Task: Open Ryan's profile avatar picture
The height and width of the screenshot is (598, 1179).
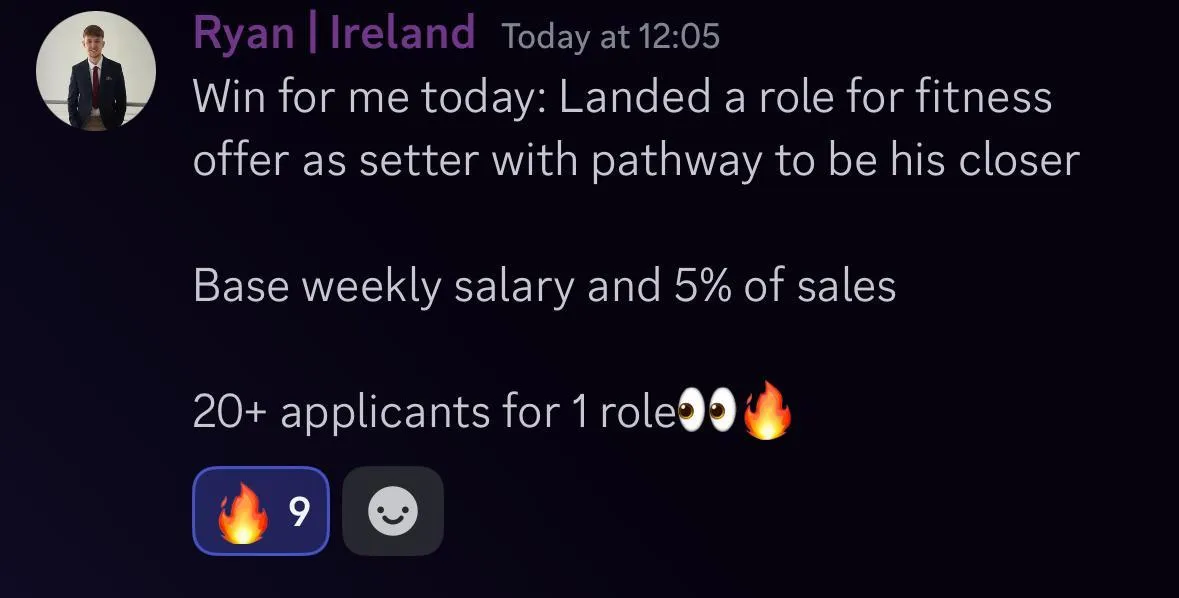Action: click(96, 71)
